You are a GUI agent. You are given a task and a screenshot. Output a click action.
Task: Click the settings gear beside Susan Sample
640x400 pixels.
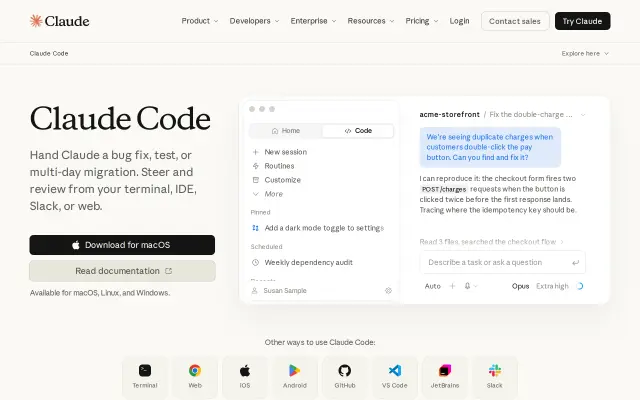[x=388, y=291]
